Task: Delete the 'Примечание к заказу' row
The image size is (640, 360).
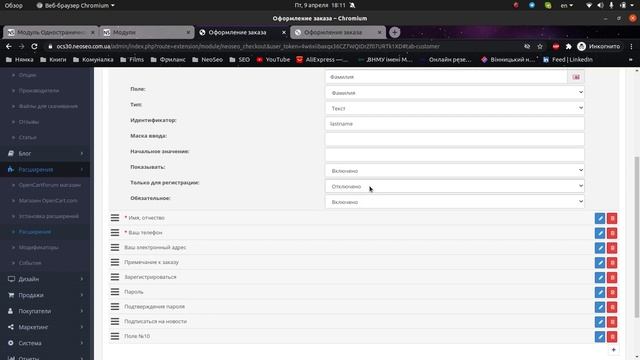Action: (612, 262)
